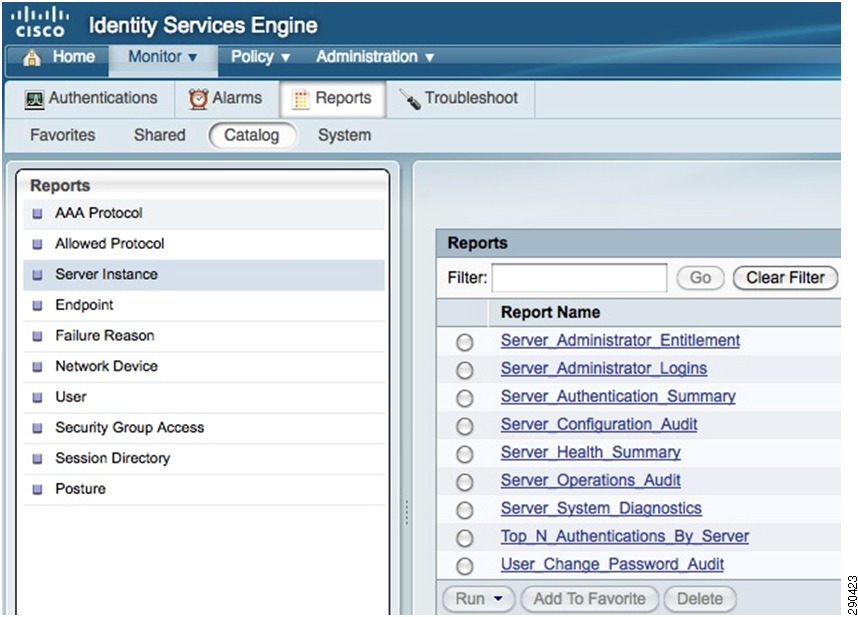Click the vertical panel splitter handle
The height and width of the screenshot is (617, 858).
pyautogui.click(x=407, y=513)
